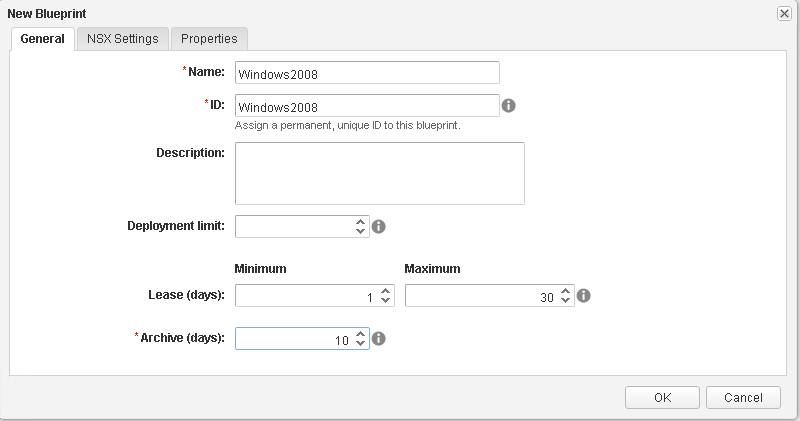
Task: Click the info icon next to ID field
Action: tap(508, 105)
